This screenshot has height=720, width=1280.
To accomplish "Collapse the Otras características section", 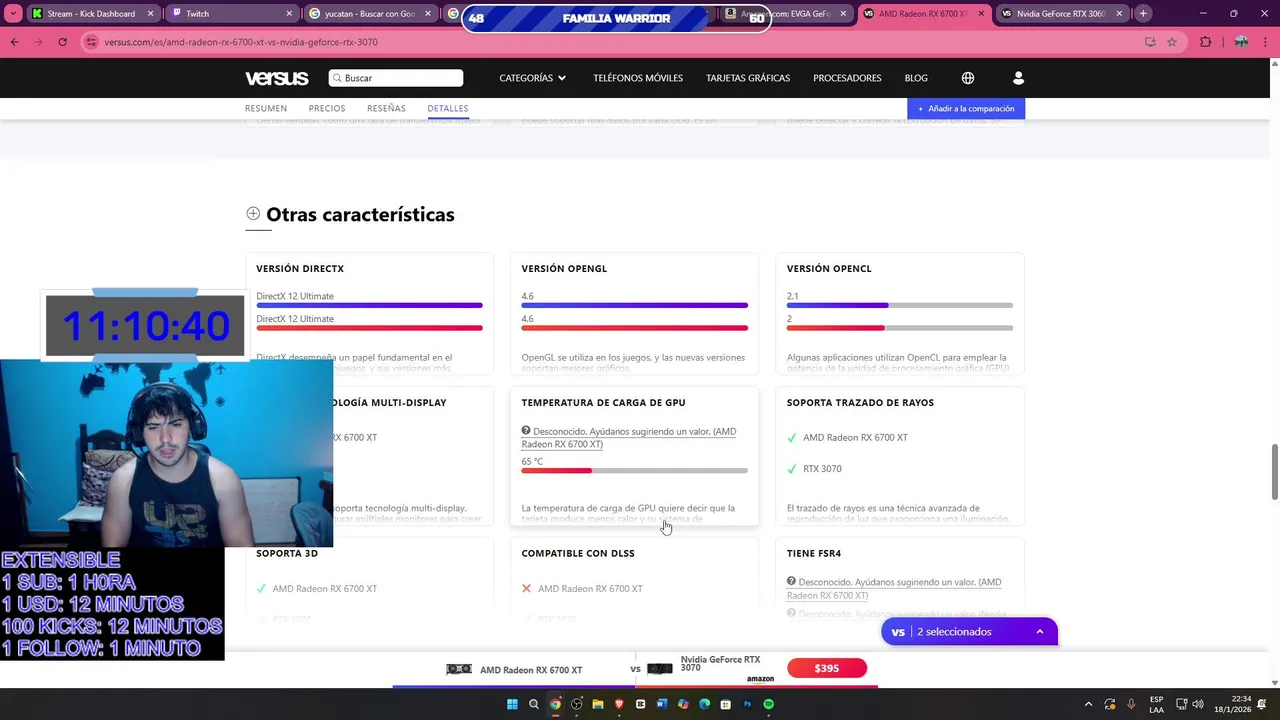I will pos(253,214).
